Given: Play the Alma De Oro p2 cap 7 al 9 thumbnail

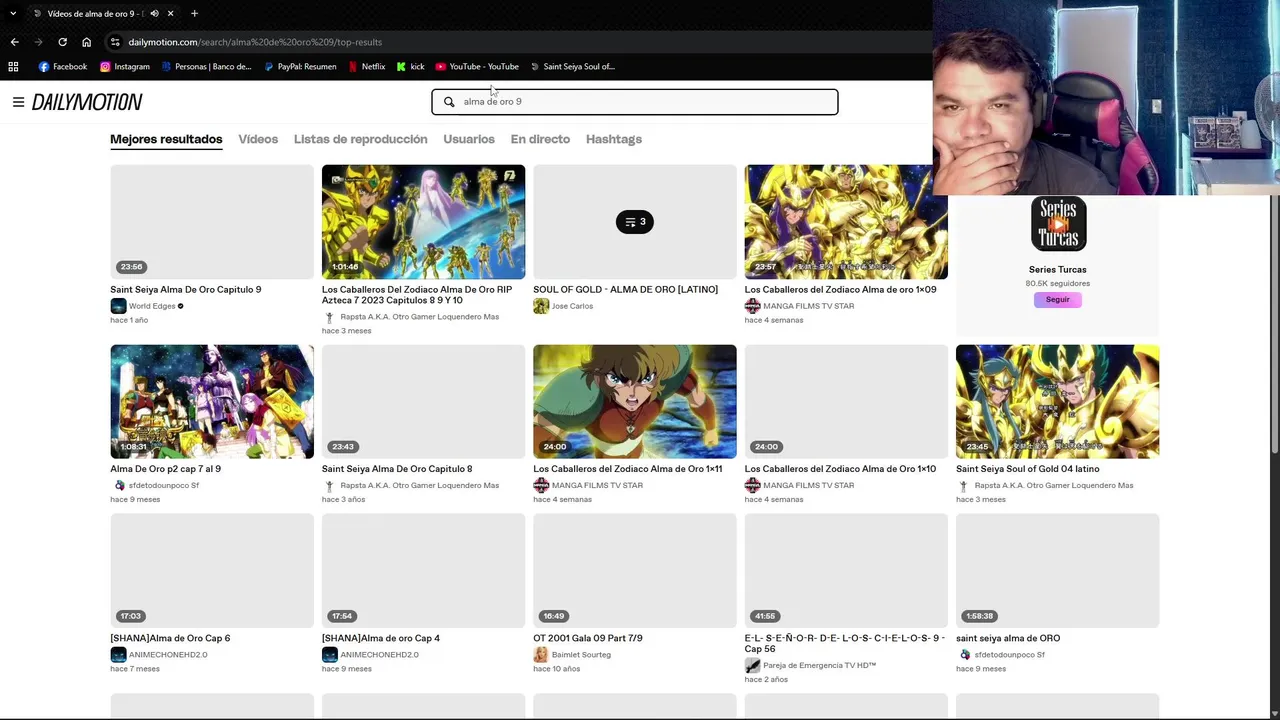Looking at the screenshot, I should (212, 402).
